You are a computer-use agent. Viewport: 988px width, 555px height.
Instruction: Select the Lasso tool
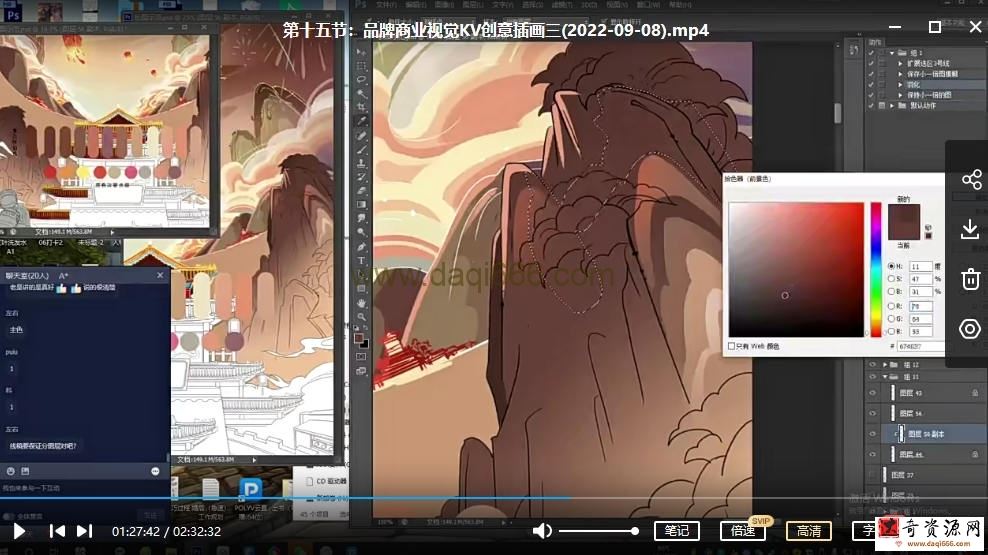pyautogui.click(x=362, y=80)
